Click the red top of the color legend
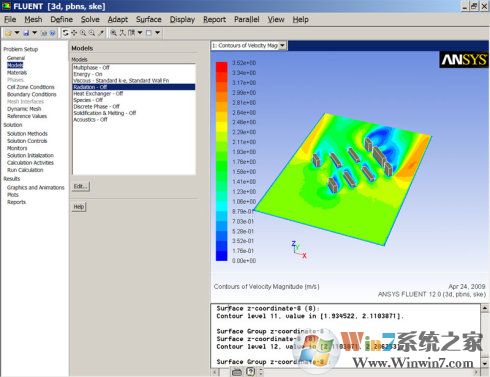Image resolution: width=490 pixels, height=377 pixels. 222,67
